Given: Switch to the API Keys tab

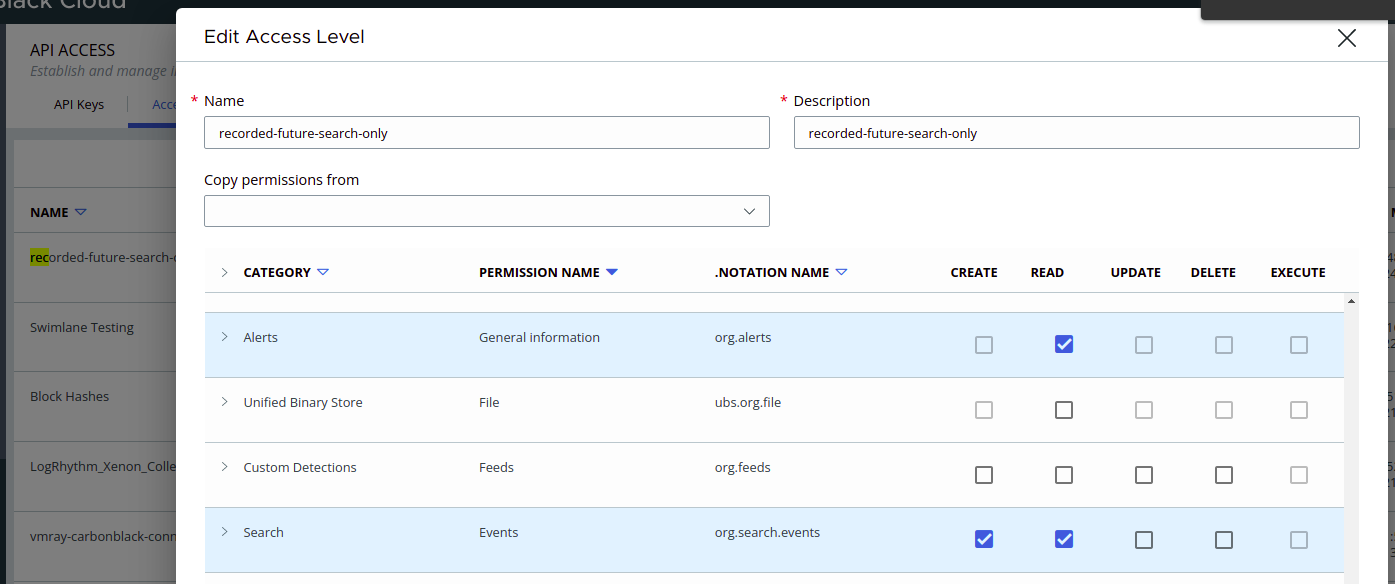Looking at the screenshot, I should pyautogui.click(x=79, y=105).
